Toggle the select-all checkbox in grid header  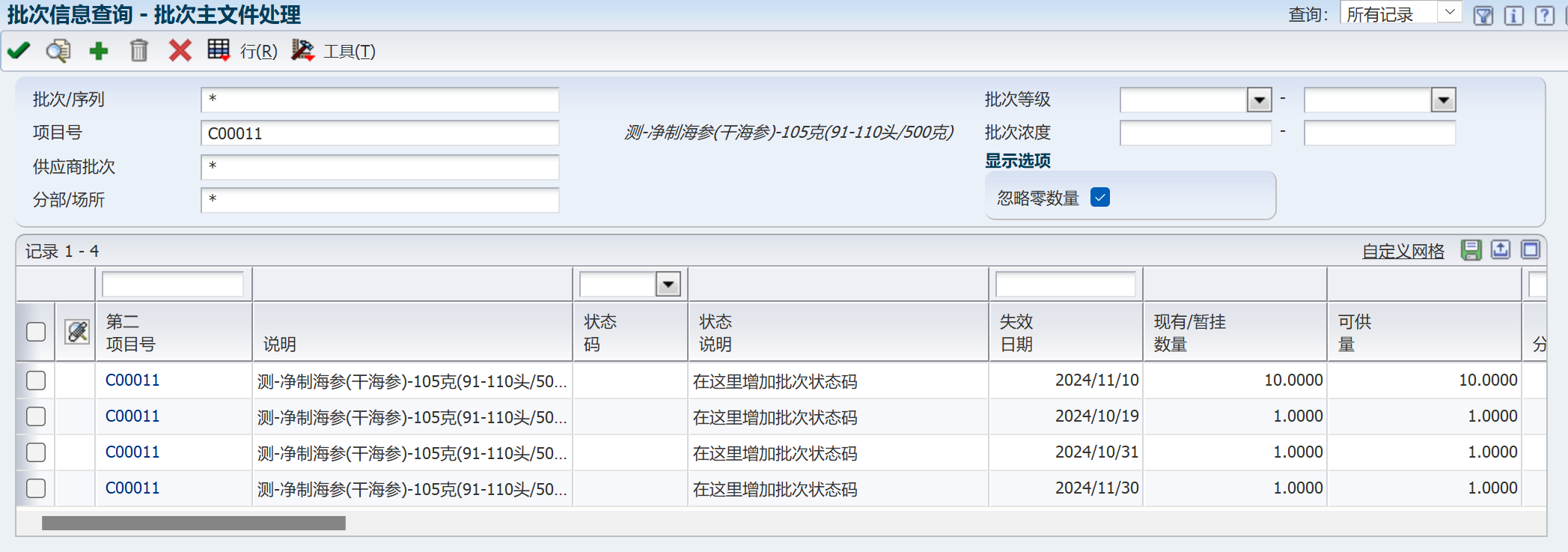coord(36,332)
